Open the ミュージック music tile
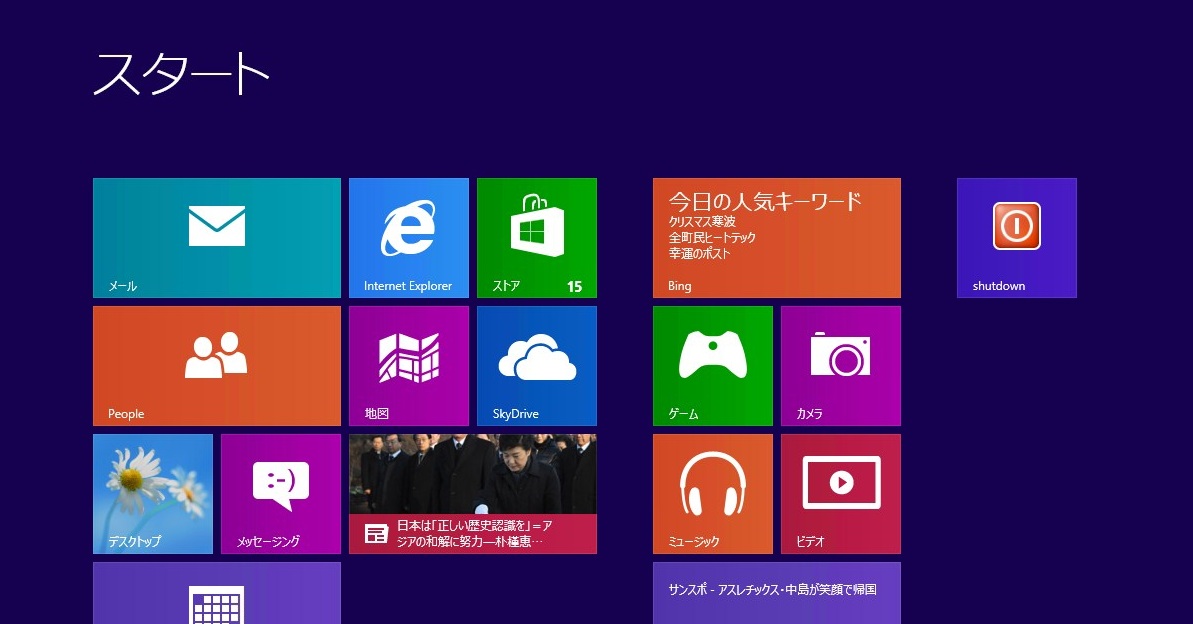This screenshot has width=1193, height=624. (713, 494)
